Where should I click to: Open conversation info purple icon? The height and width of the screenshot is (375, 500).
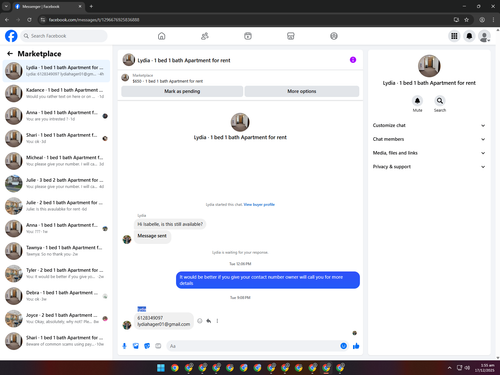coord(353,60)
